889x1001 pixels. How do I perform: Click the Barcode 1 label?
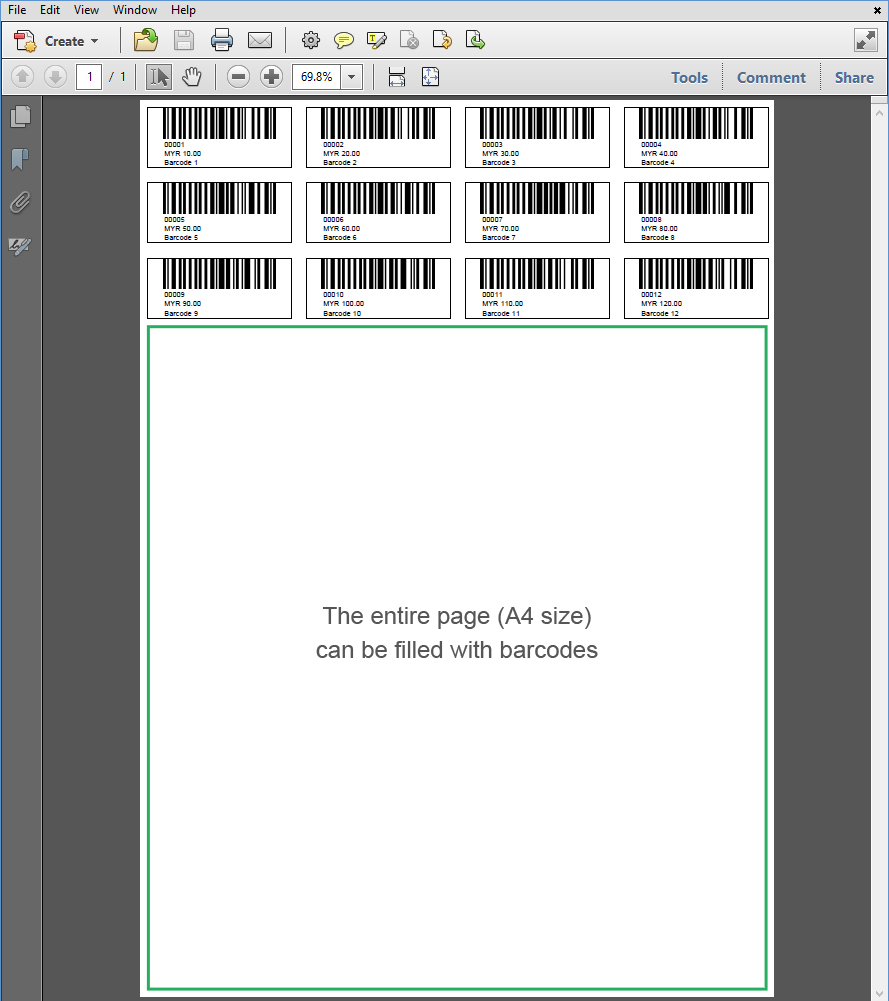(x=181, y=163)
